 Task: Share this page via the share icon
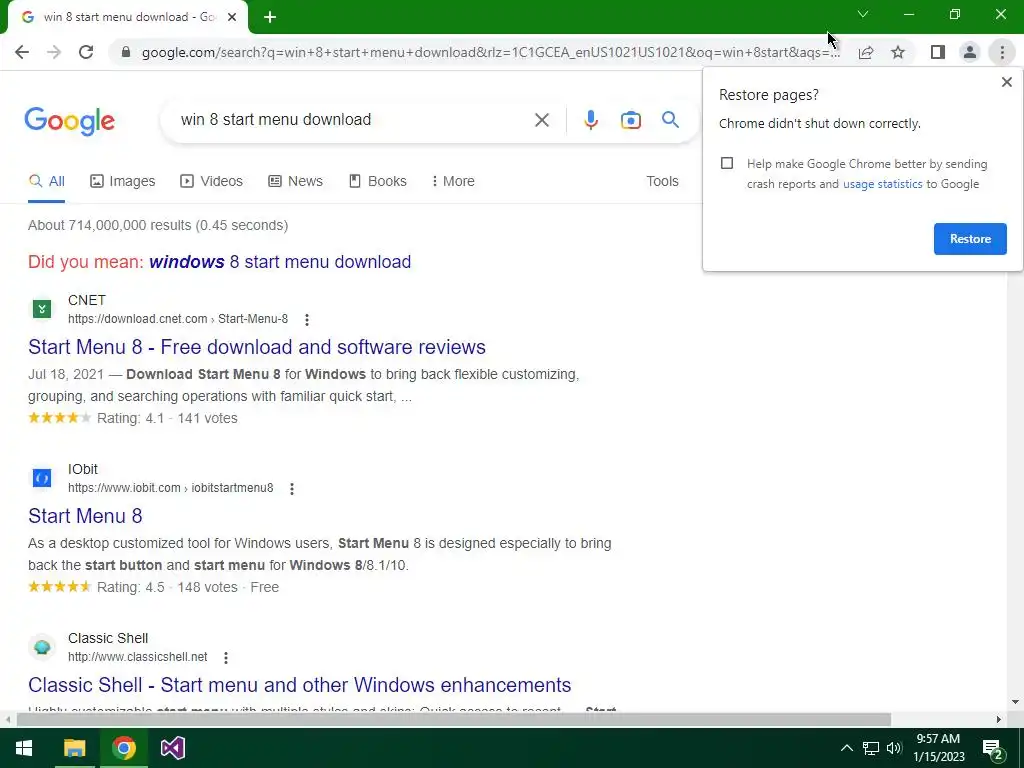point(866,52)
